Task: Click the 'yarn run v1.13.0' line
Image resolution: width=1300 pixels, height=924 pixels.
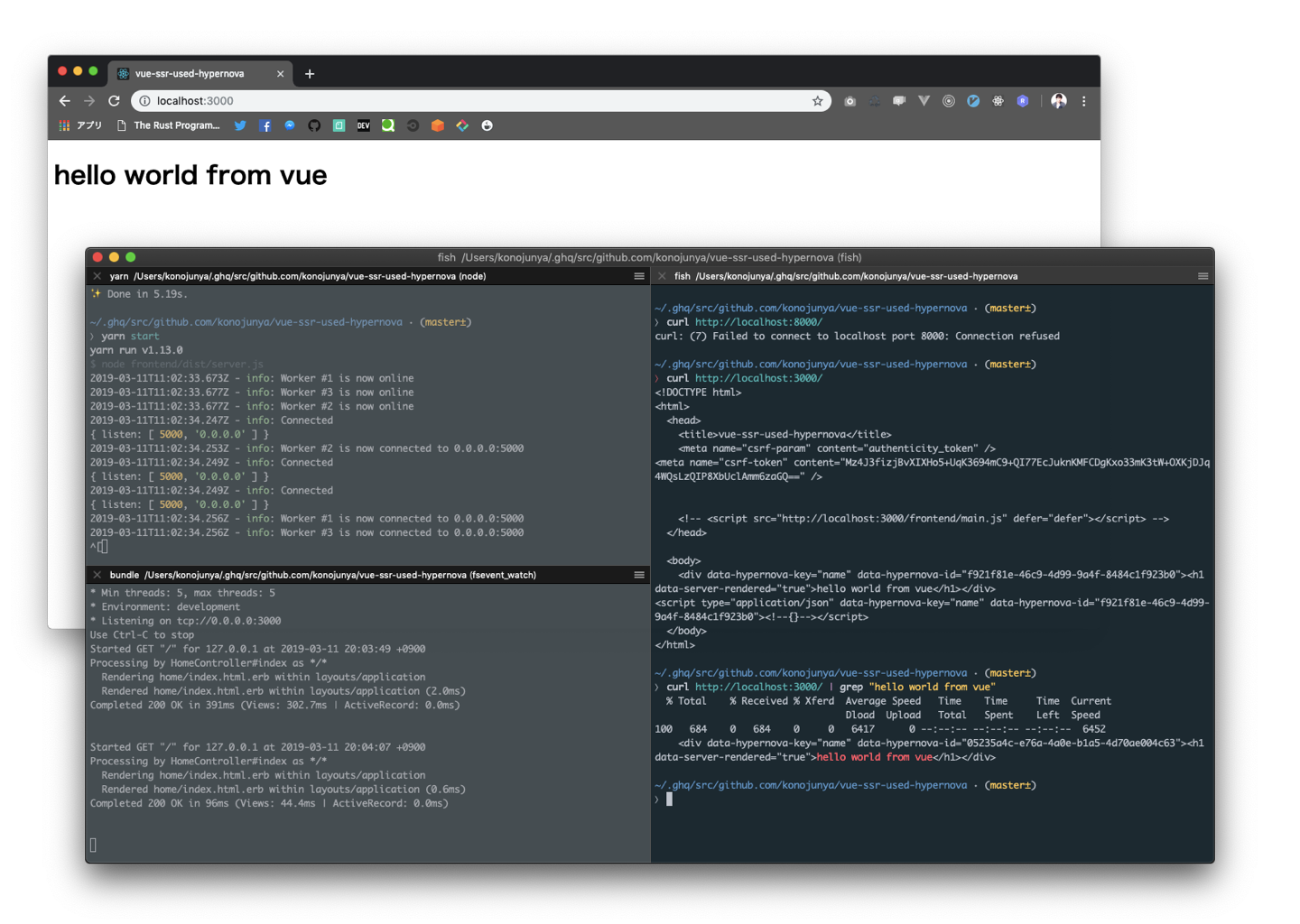Action: click(x=136, y=350)
